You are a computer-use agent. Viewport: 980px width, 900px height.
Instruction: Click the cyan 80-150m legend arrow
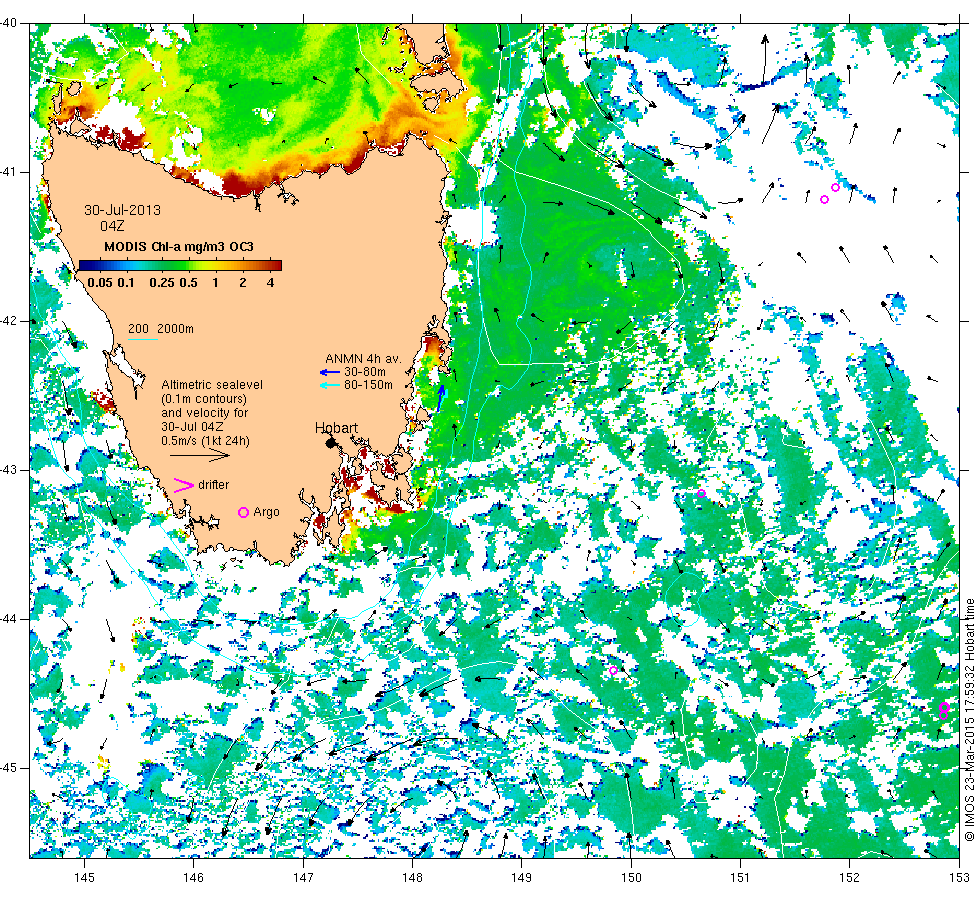(x=329, y=386)
